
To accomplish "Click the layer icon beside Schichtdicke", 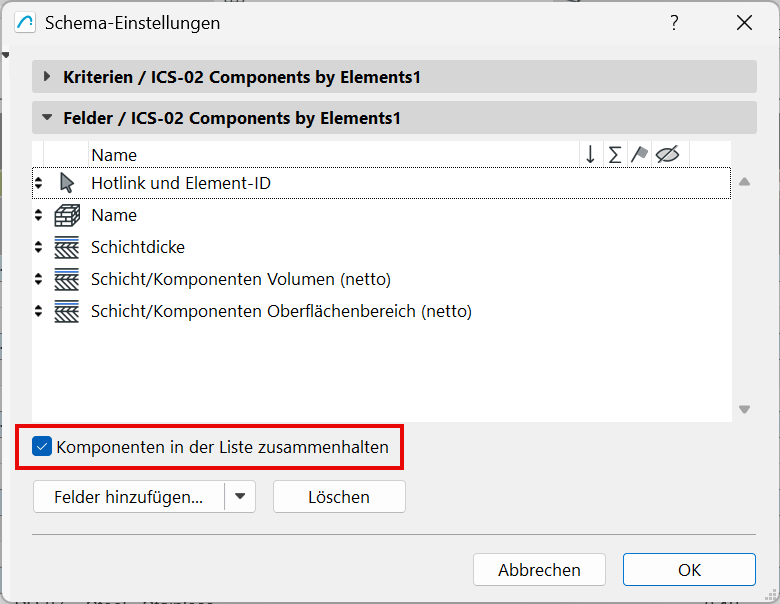I will click(67, 247).
